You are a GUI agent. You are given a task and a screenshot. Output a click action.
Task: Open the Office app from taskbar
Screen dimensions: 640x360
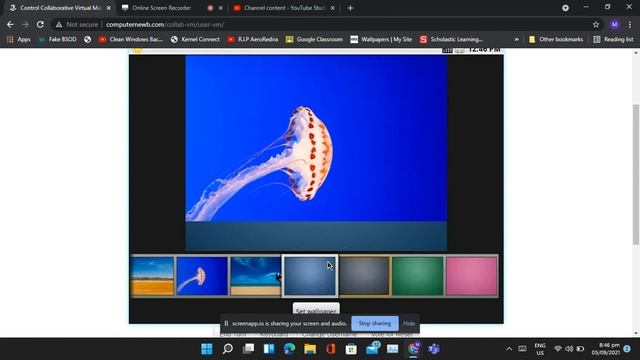[x=331, y=349]
